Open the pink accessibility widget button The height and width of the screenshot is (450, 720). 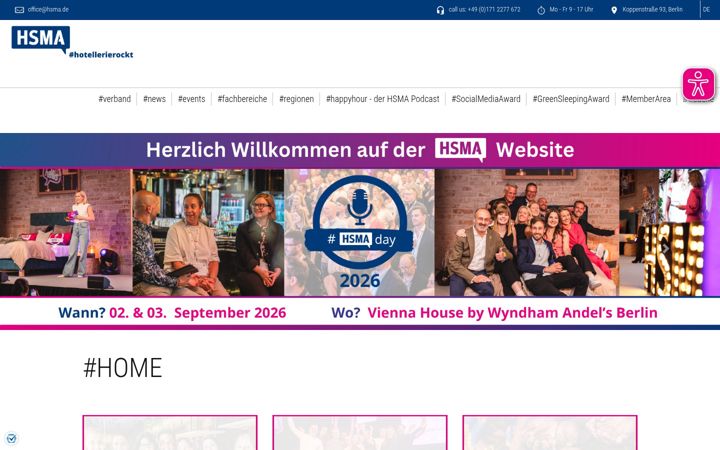click(x=698, y=84)
